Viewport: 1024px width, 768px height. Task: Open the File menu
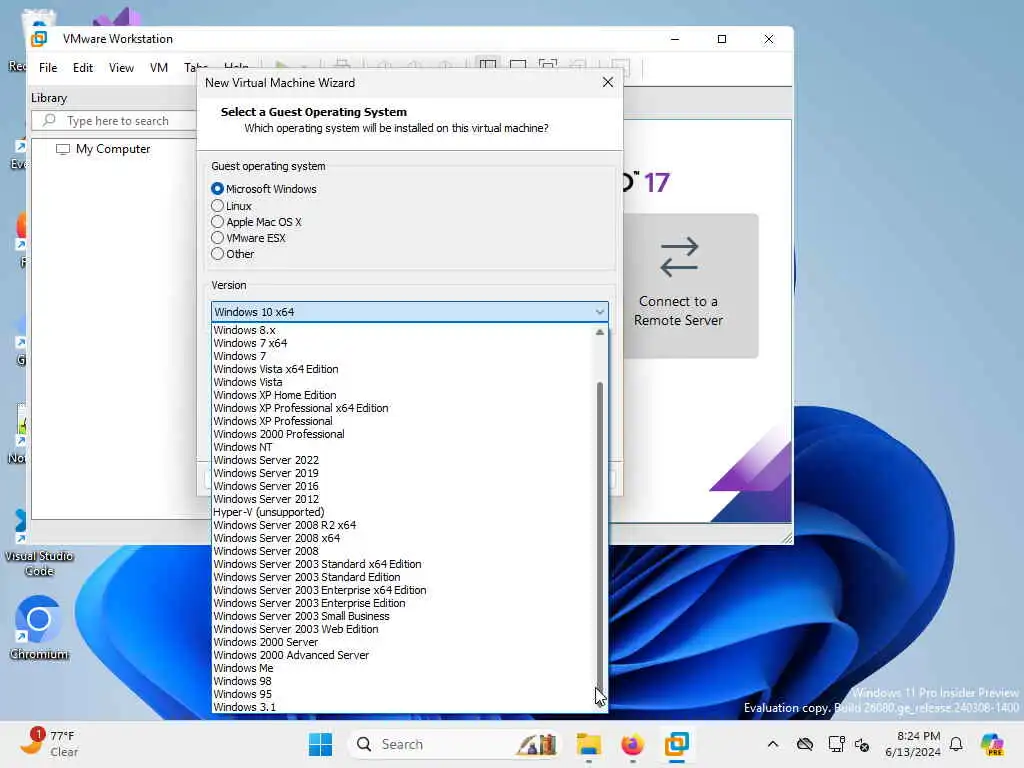(48, 68)
